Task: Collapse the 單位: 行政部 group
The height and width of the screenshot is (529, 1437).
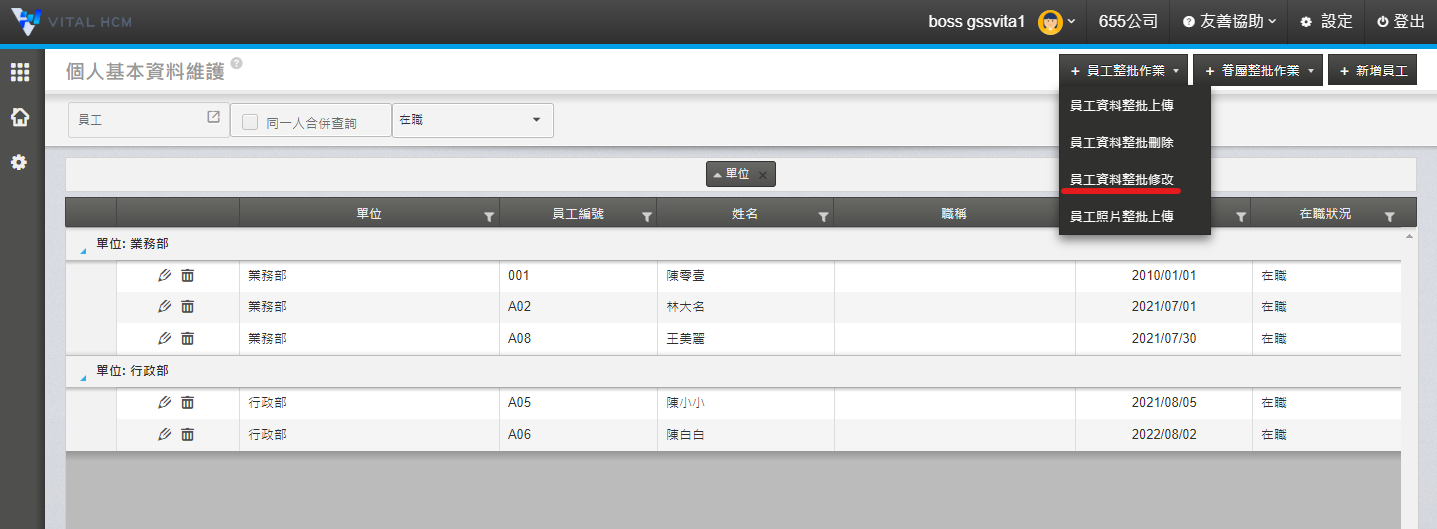Action: (83, 377)
